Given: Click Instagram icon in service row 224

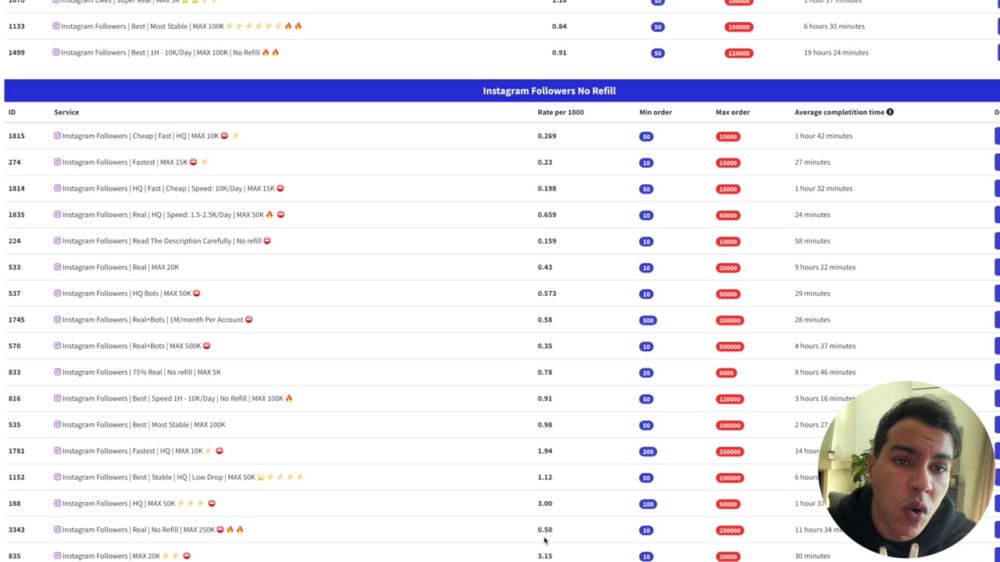Looking at the screenshot, I should [x=57, y=240].
